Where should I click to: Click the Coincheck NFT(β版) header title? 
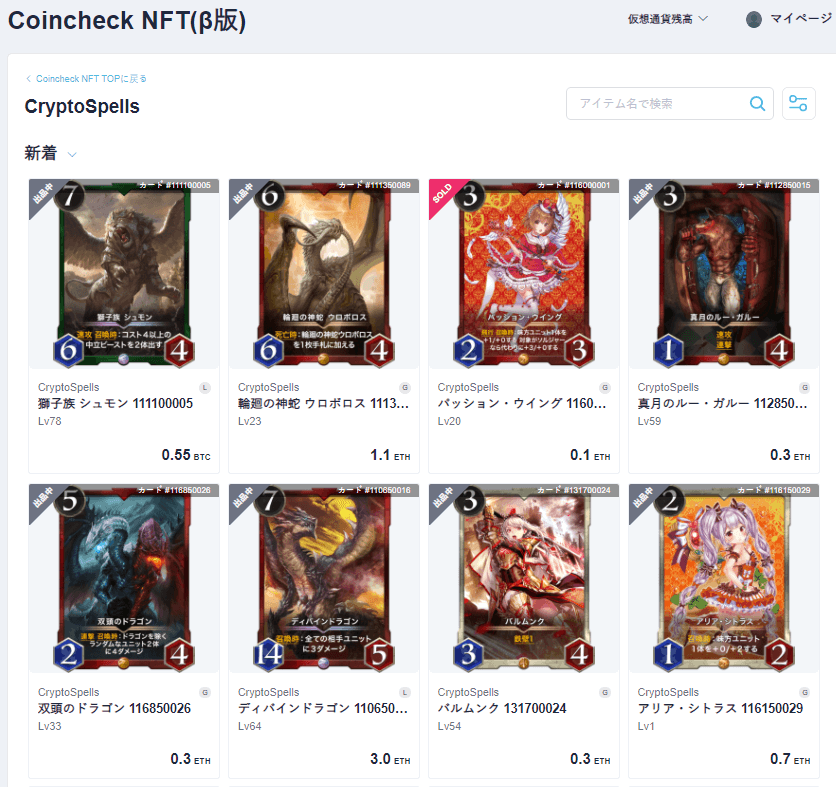(x=127, y=21)
